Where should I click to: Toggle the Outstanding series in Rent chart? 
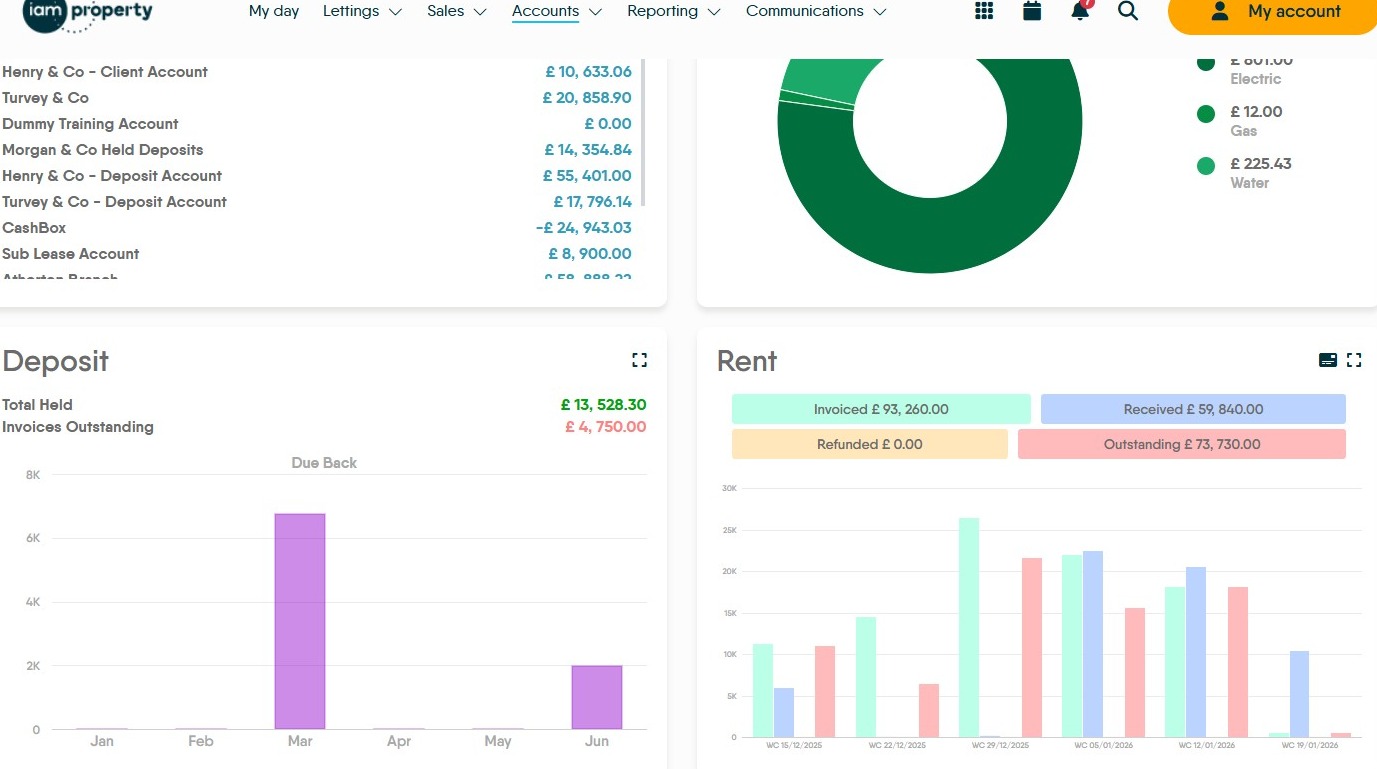tap(1181, 444)
